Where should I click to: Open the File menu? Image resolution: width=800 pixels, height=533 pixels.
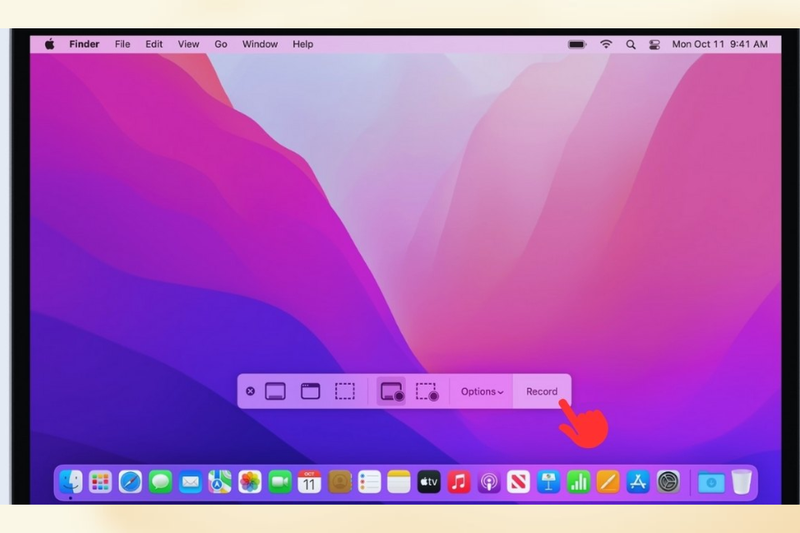[122, 44]
